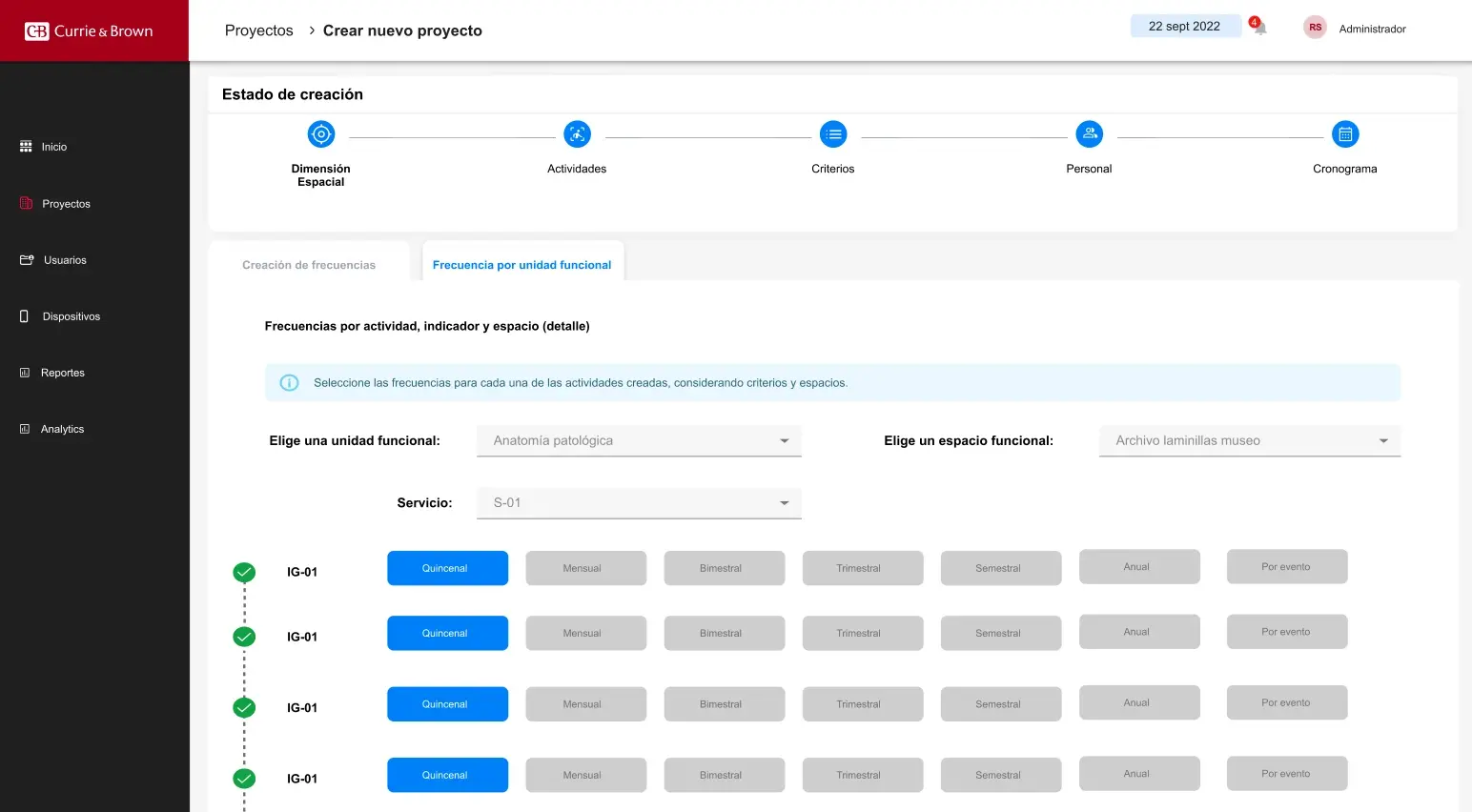Expand the Anatomía patológica unit dropdown

[639, 440]
